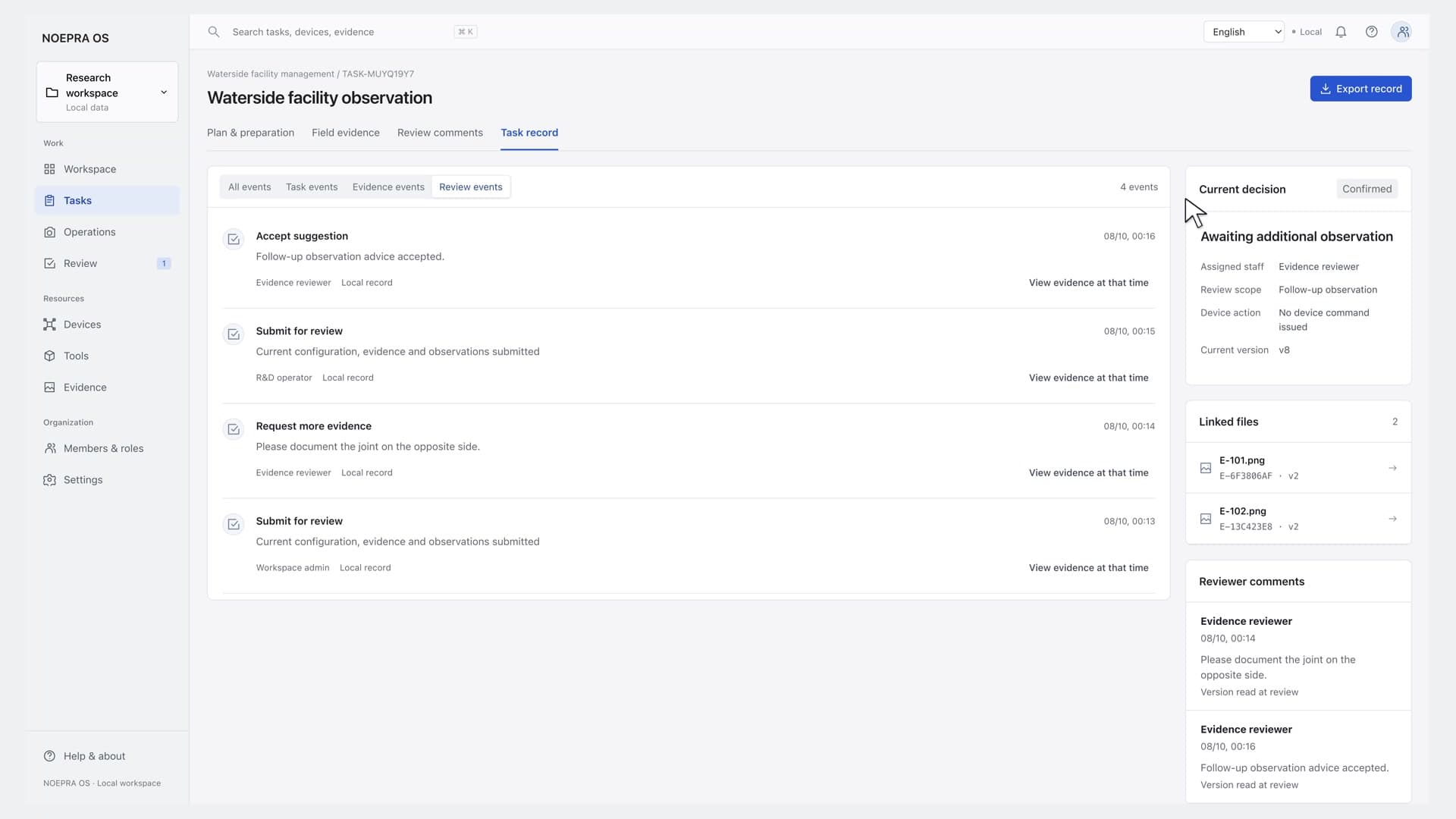Switch to Plan & preparation tab
Image resolution: width=1456 pixels, height=819 pixels.
click(x=250, y=133)
